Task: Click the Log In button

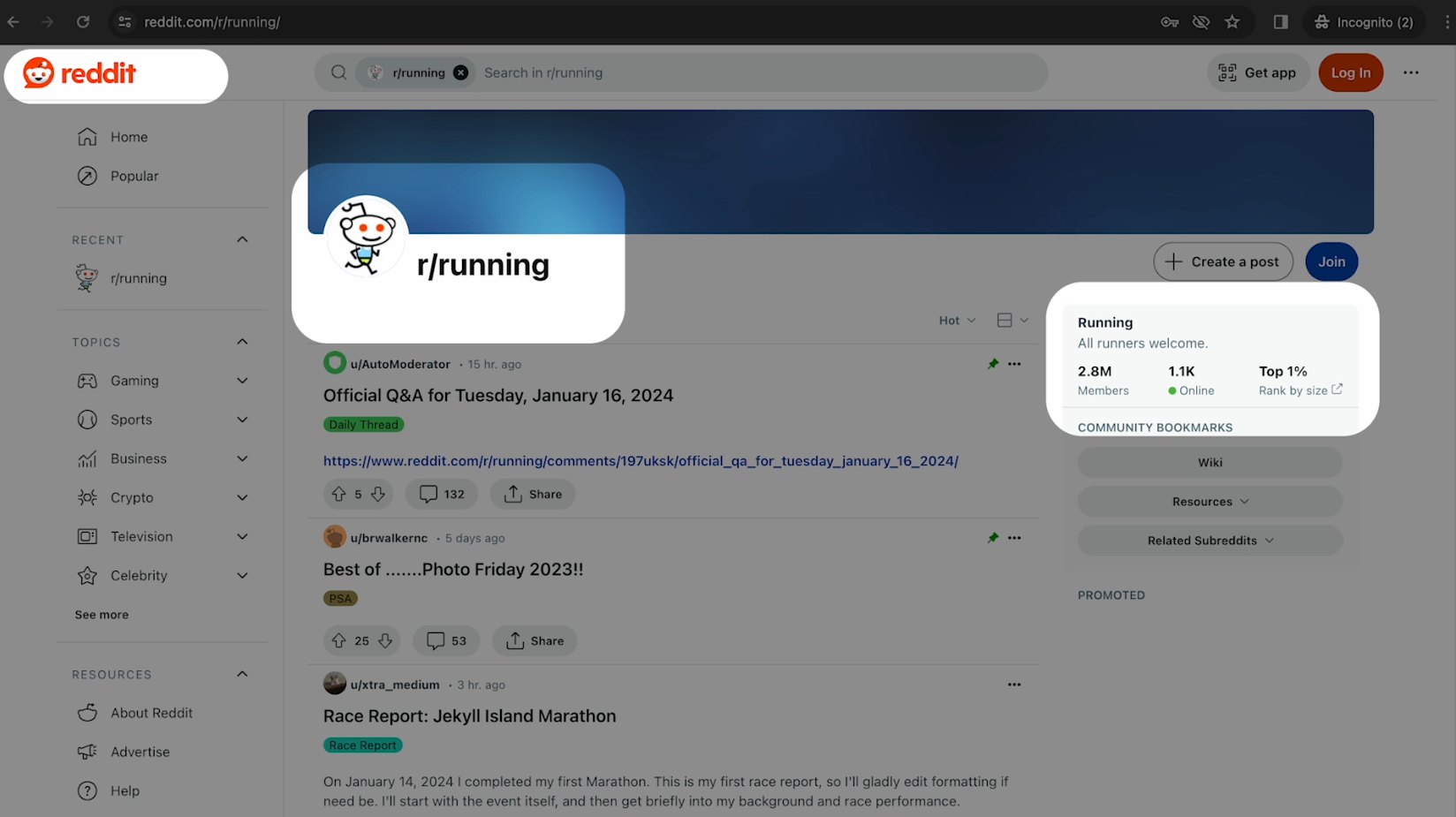Action: pos(1351,72)
